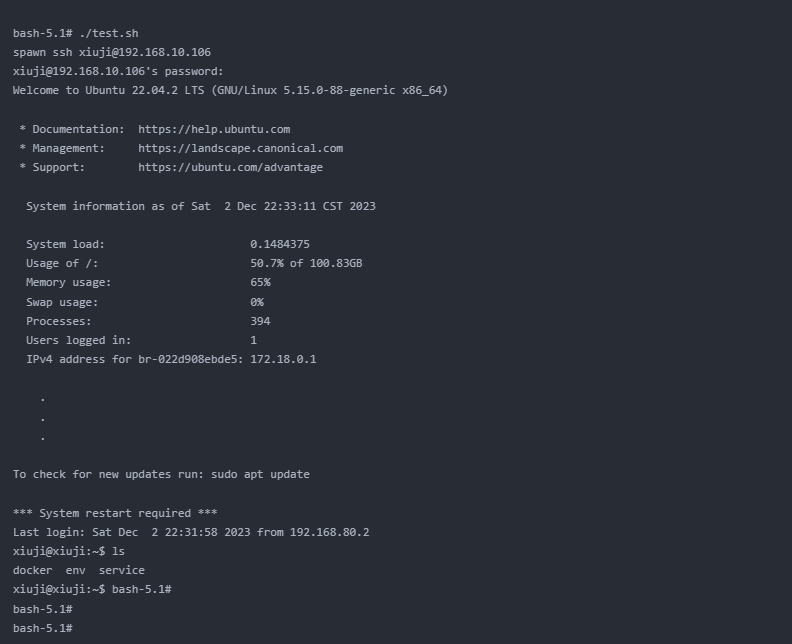Click the service directory name in ls output
Viewport: 792px width, 644px height.
(x=122, y=570)
